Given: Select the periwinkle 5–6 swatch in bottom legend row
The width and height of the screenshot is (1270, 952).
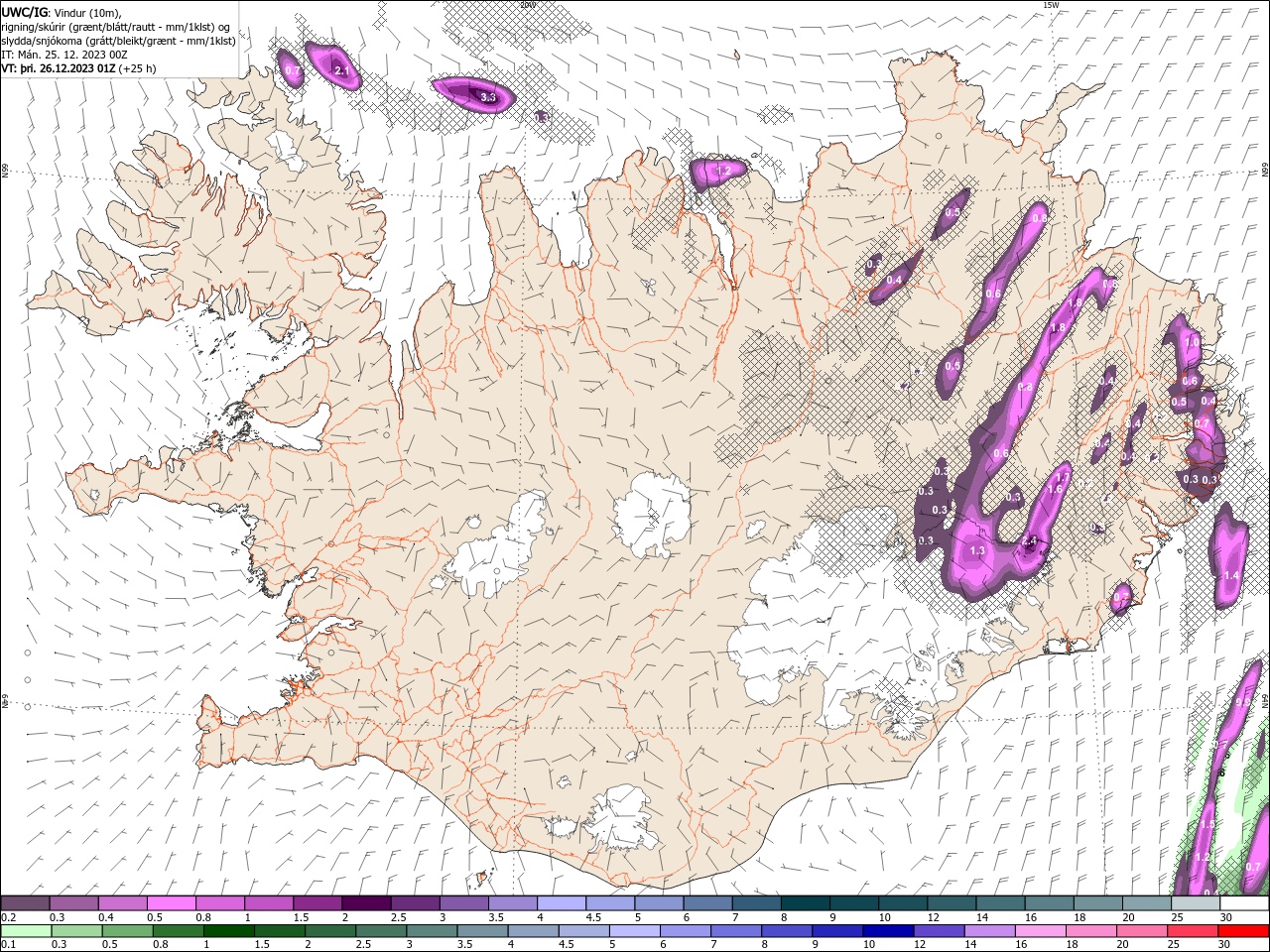Looking at the screenshot, I should pos(634,931).
